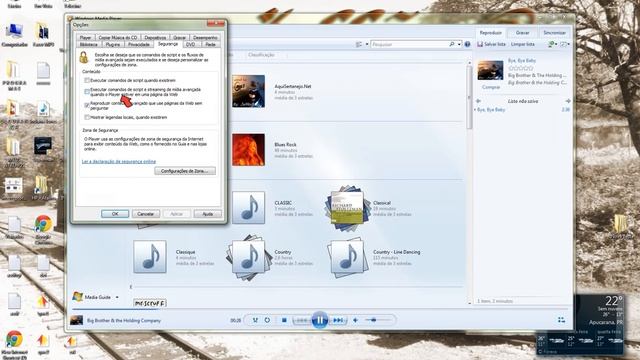Image resolution: width=640 pixels, height=360 pixels.
Task: Open AquiSertanejo.Net album cover
Action: [248, 91]
